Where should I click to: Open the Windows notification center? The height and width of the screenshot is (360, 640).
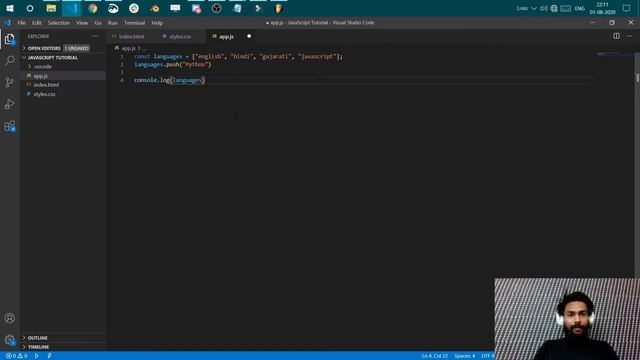627,8
